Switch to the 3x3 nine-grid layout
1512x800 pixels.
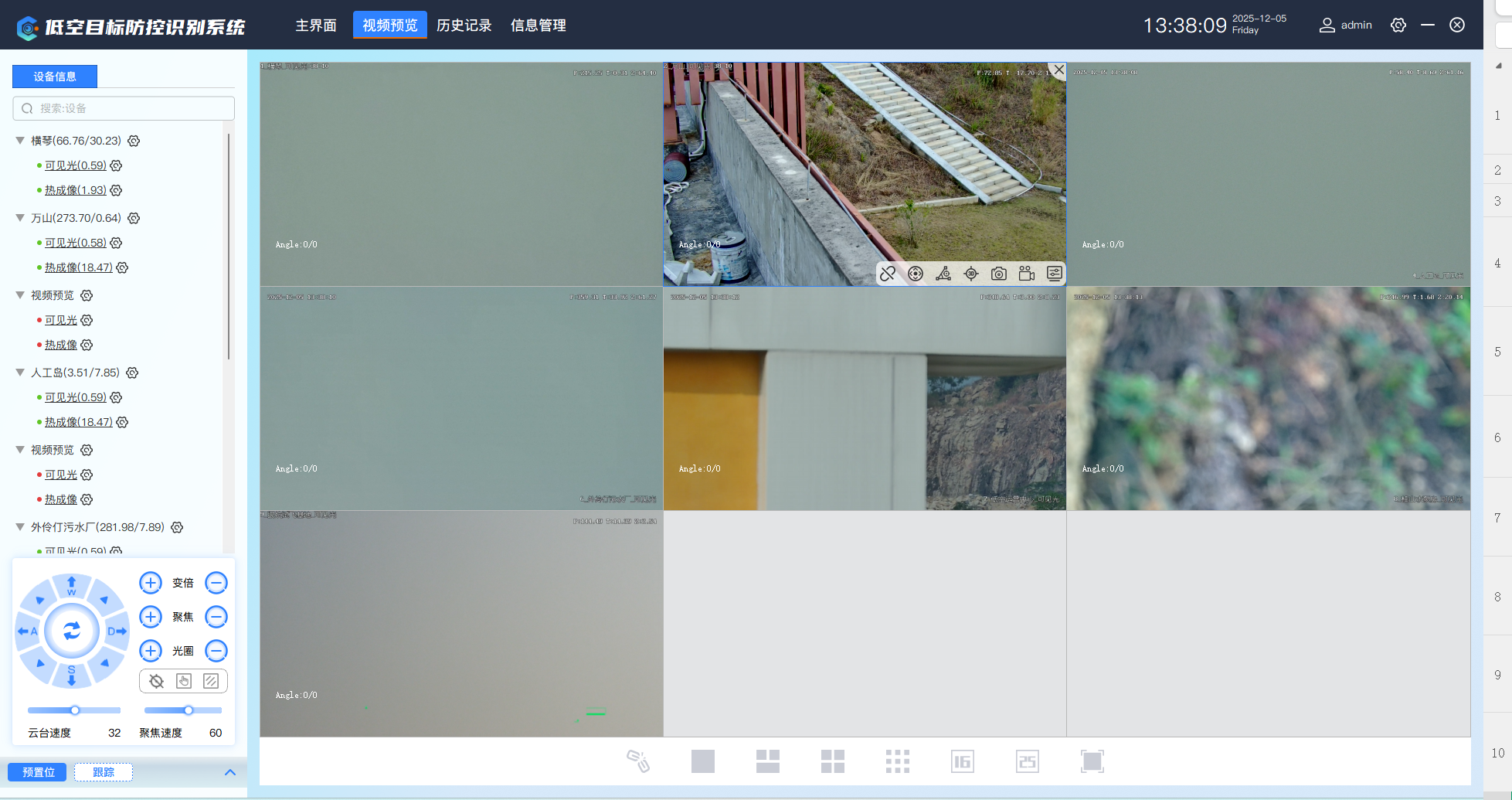click(897, 761)
